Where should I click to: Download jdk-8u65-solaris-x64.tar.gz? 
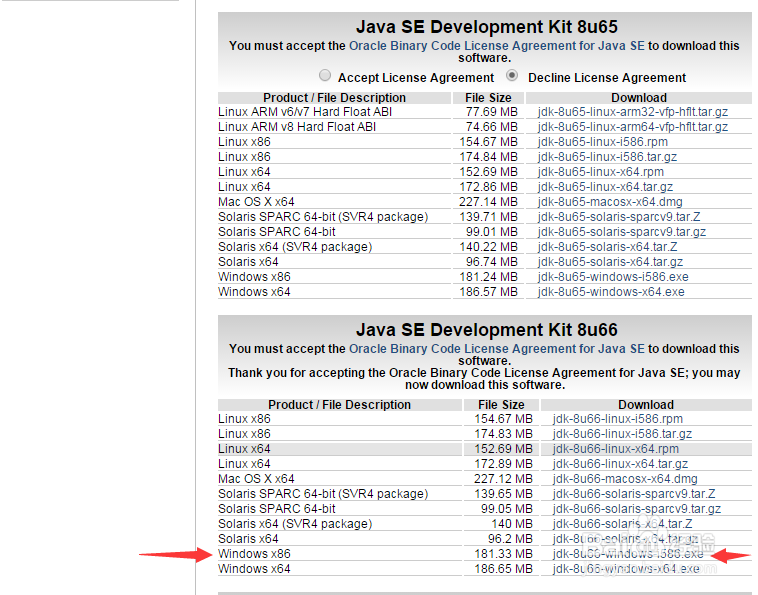click(x=610, y=262)
